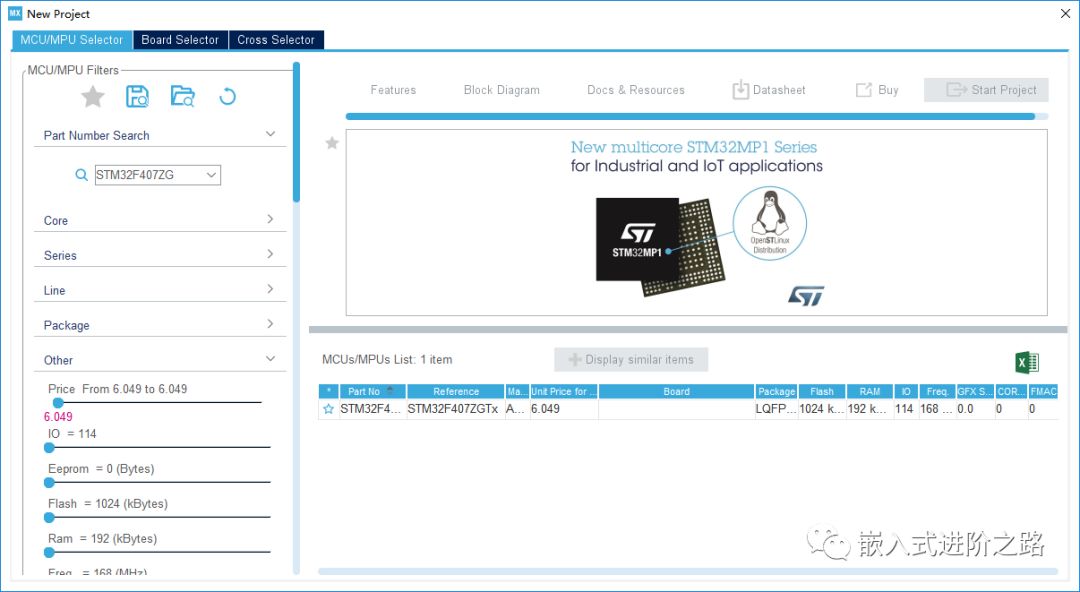Click the MX logo in the title bar
Viewport: 1080px width, 592px height.
(x=15, y=14)
